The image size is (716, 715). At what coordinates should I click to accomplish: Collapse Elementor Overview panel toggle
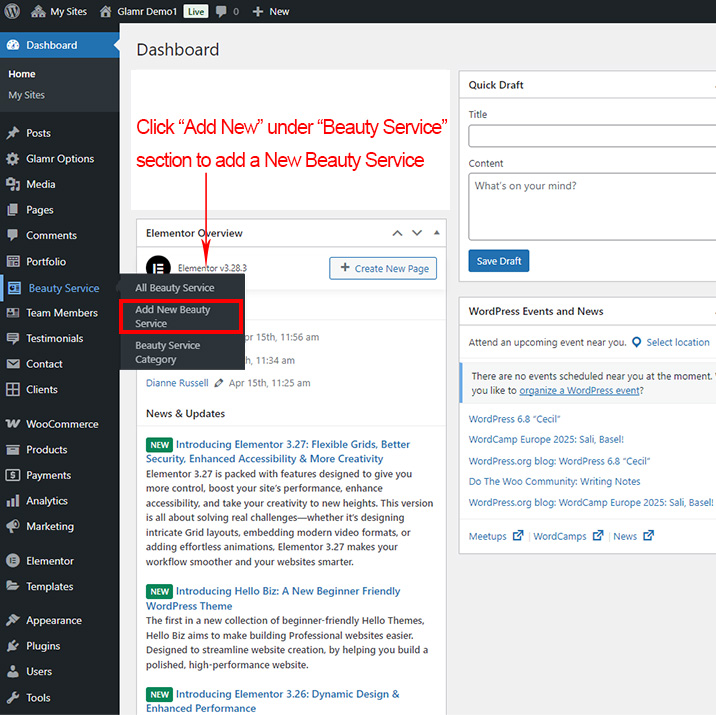click(437, 233)
